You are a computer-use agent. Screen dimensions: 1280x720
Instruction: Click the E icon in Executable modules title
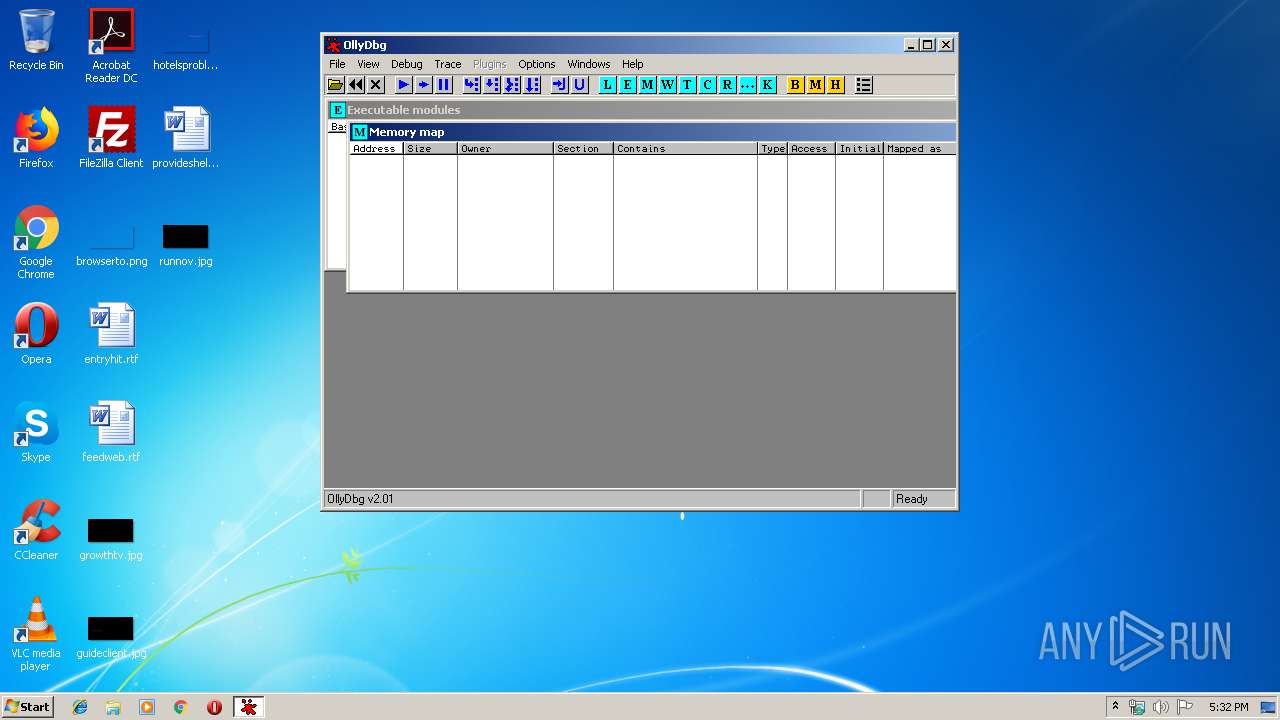[338, 110]
